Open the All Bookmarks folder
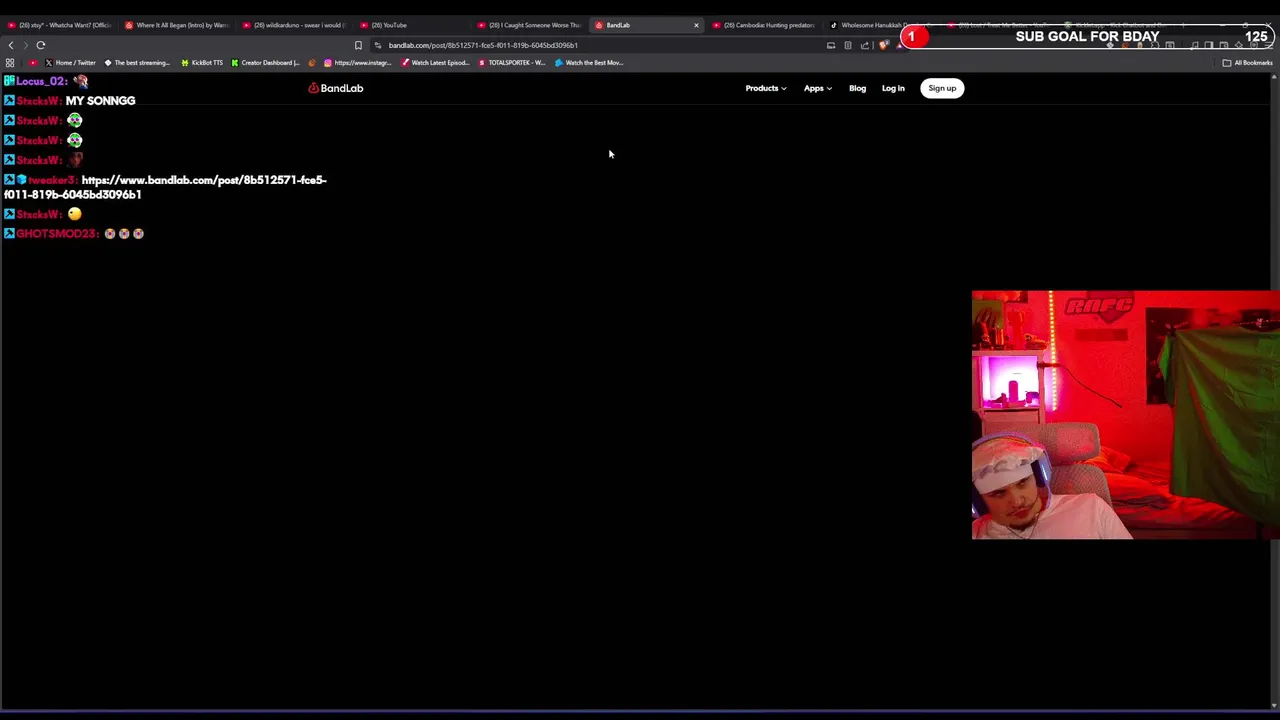The image size is (1280, 720). coord(1247,63)
